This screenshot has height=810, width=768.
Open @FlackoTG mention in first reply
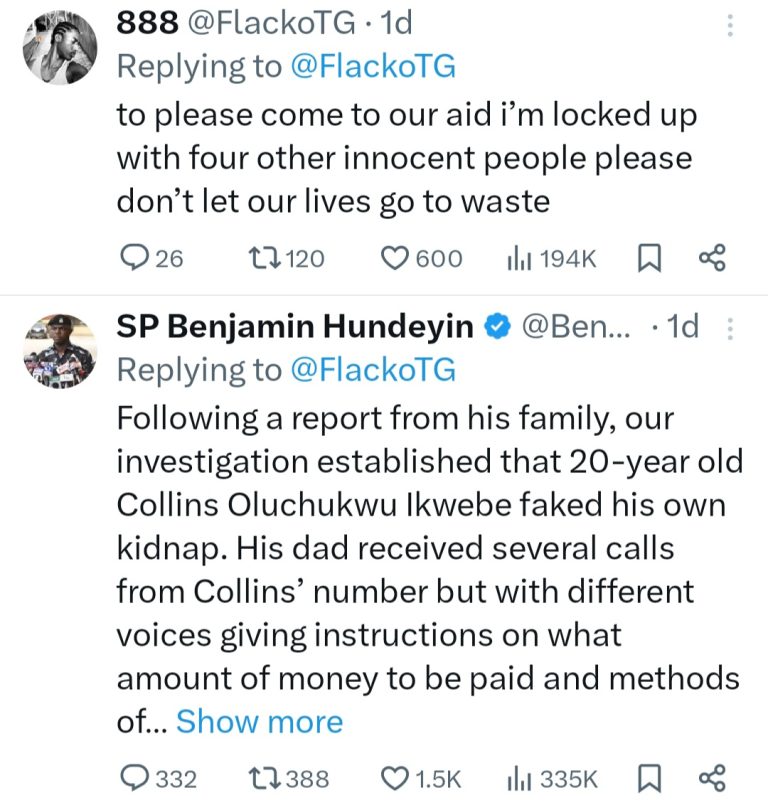pos(372,67)
